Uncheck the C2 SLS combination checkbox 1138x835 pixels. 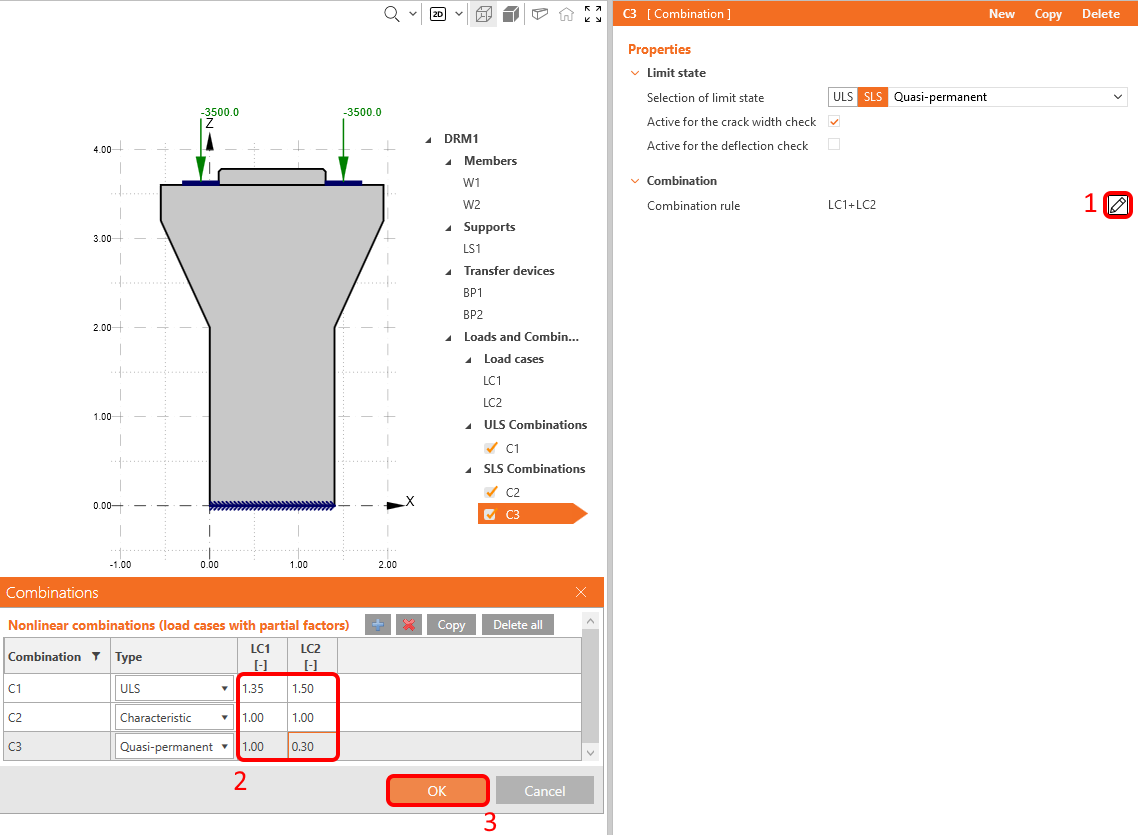click(x=491, y=492)
